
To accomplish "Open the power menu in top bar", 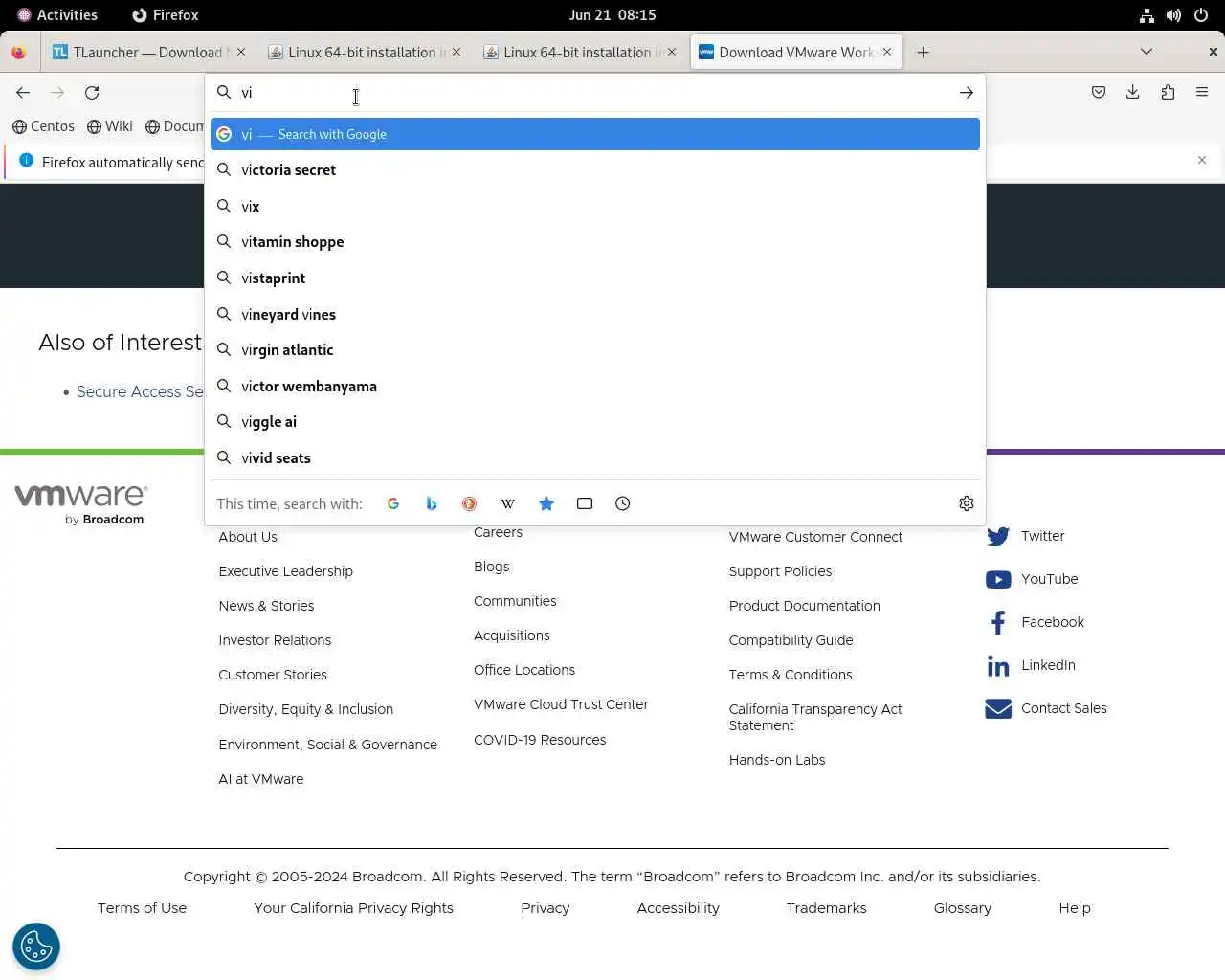I will 1201,15.
